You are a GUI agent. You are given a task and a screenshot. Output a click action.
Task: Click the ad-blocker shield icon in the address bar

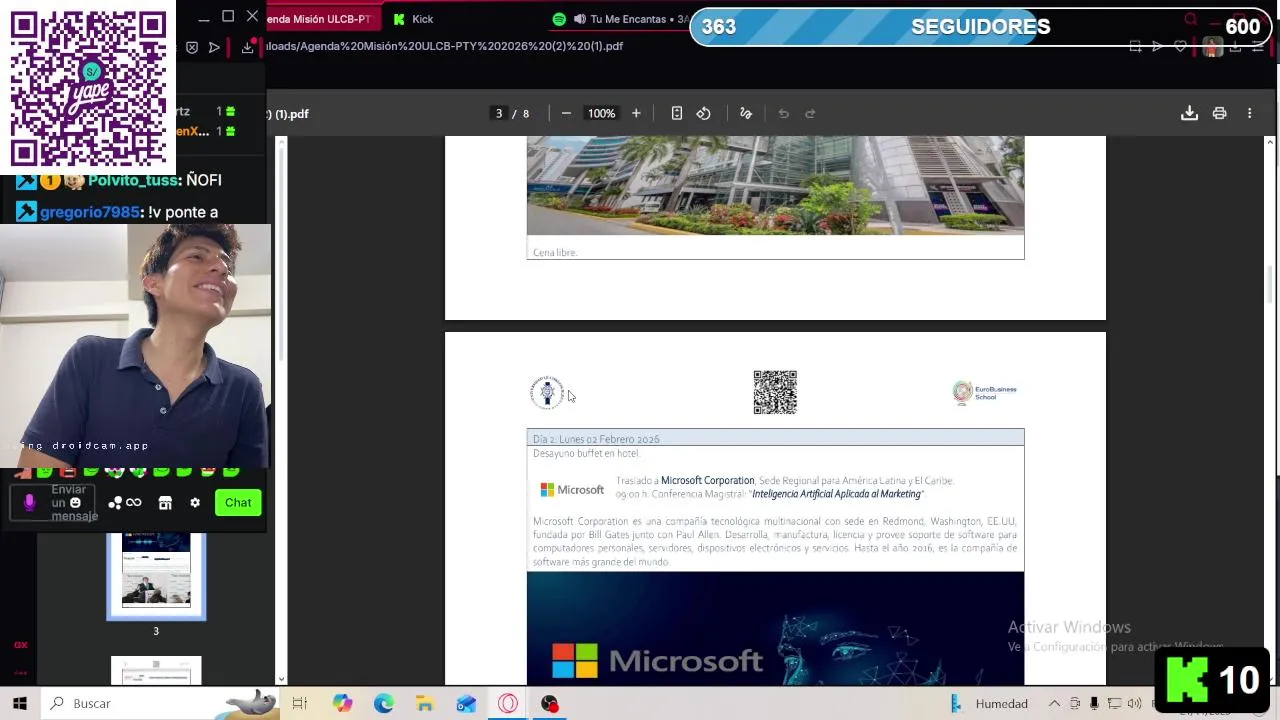[x=192, y=46]
